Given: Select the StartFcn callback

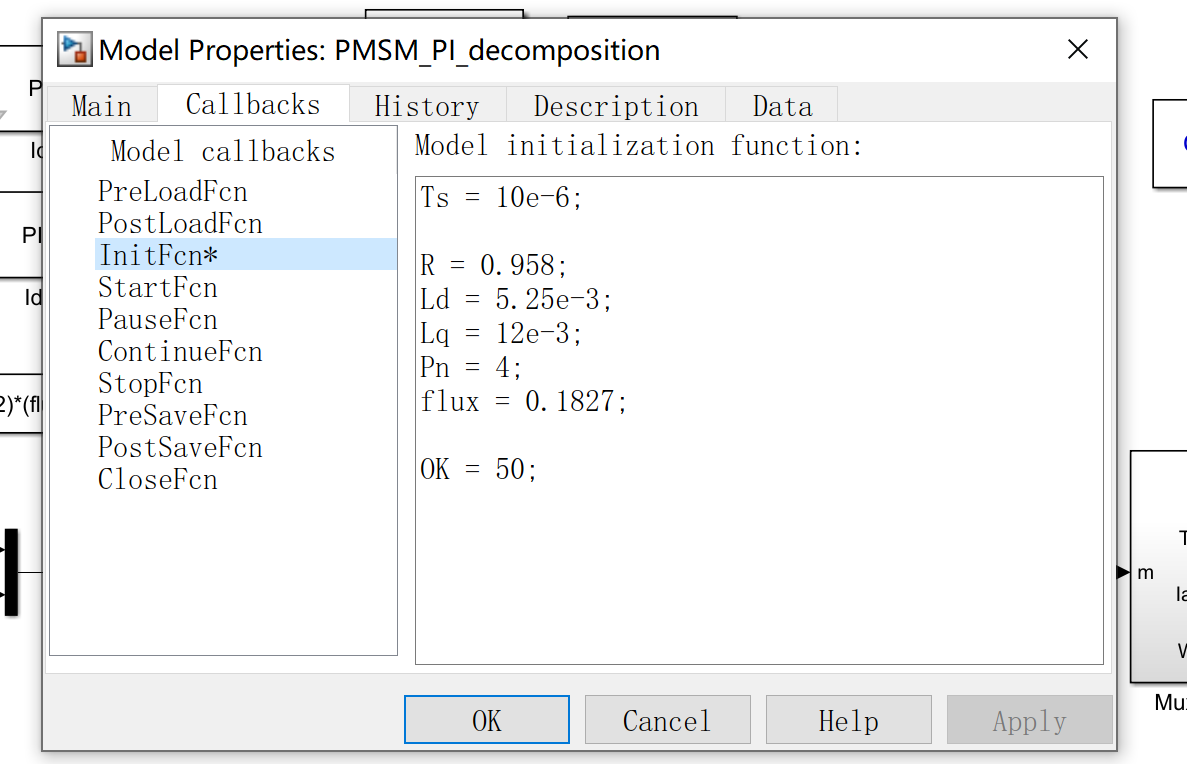Looking at the screenshot, I should [x=157, y=287].
